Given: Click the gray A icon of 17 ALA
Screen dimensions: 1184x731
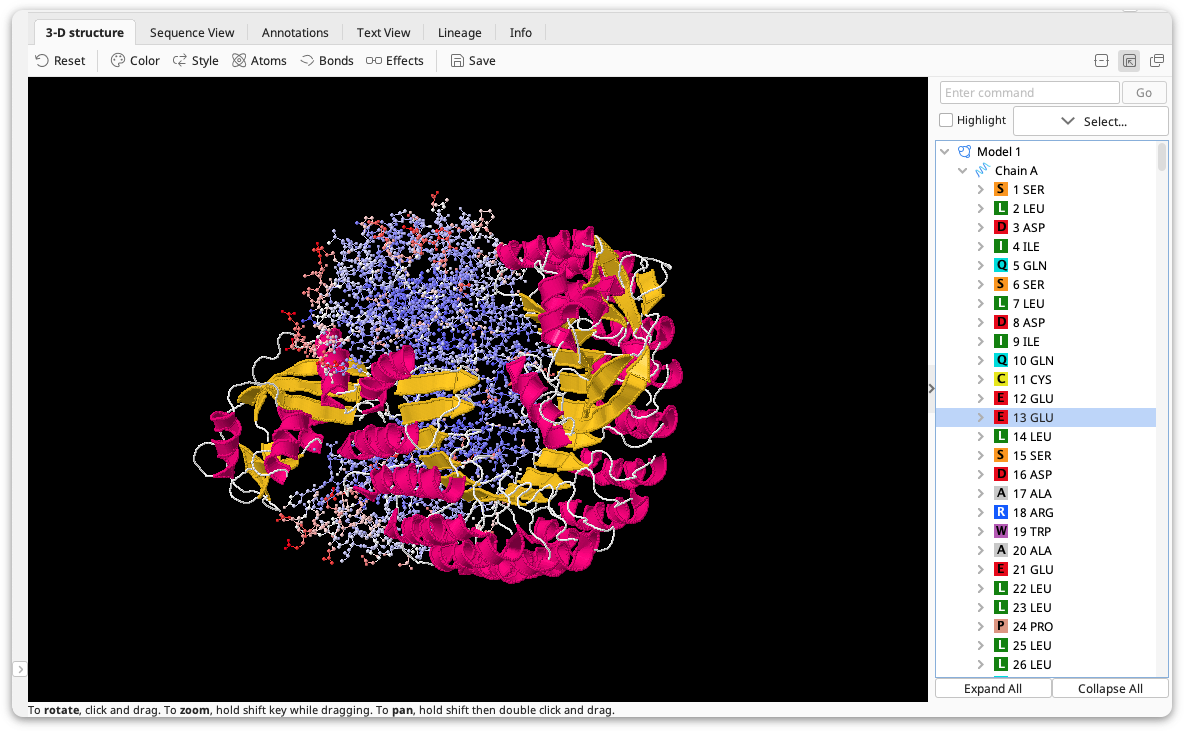Looking at the screenshot, I should 1001,493.
